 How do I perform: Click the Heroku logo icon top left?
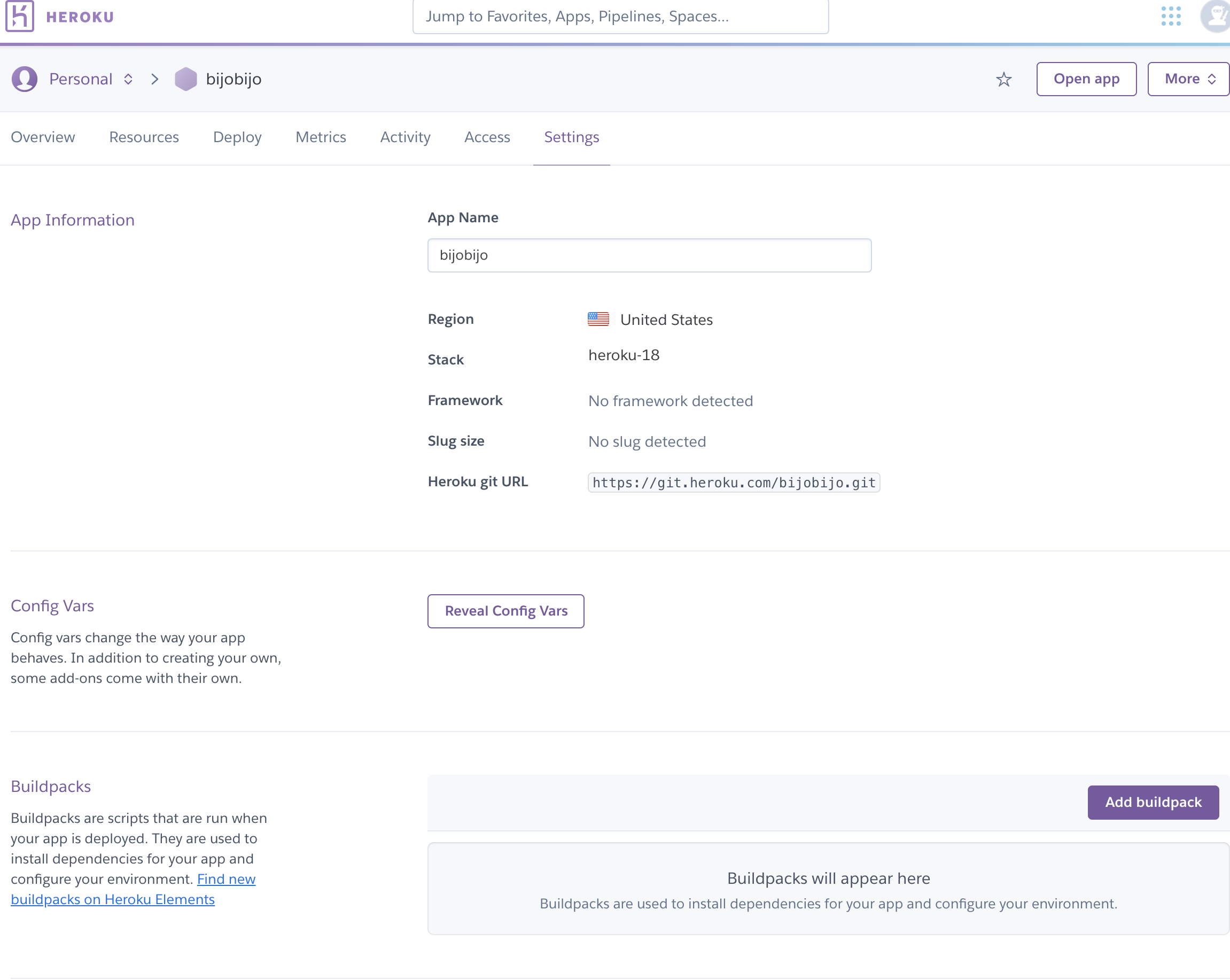click(18, 16)
